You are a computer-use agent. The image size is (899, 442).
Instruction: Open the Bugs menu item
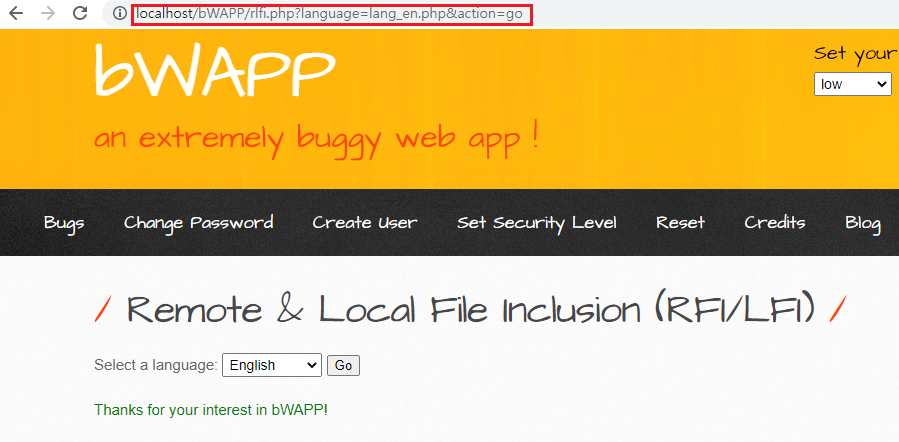coord(64,222)
